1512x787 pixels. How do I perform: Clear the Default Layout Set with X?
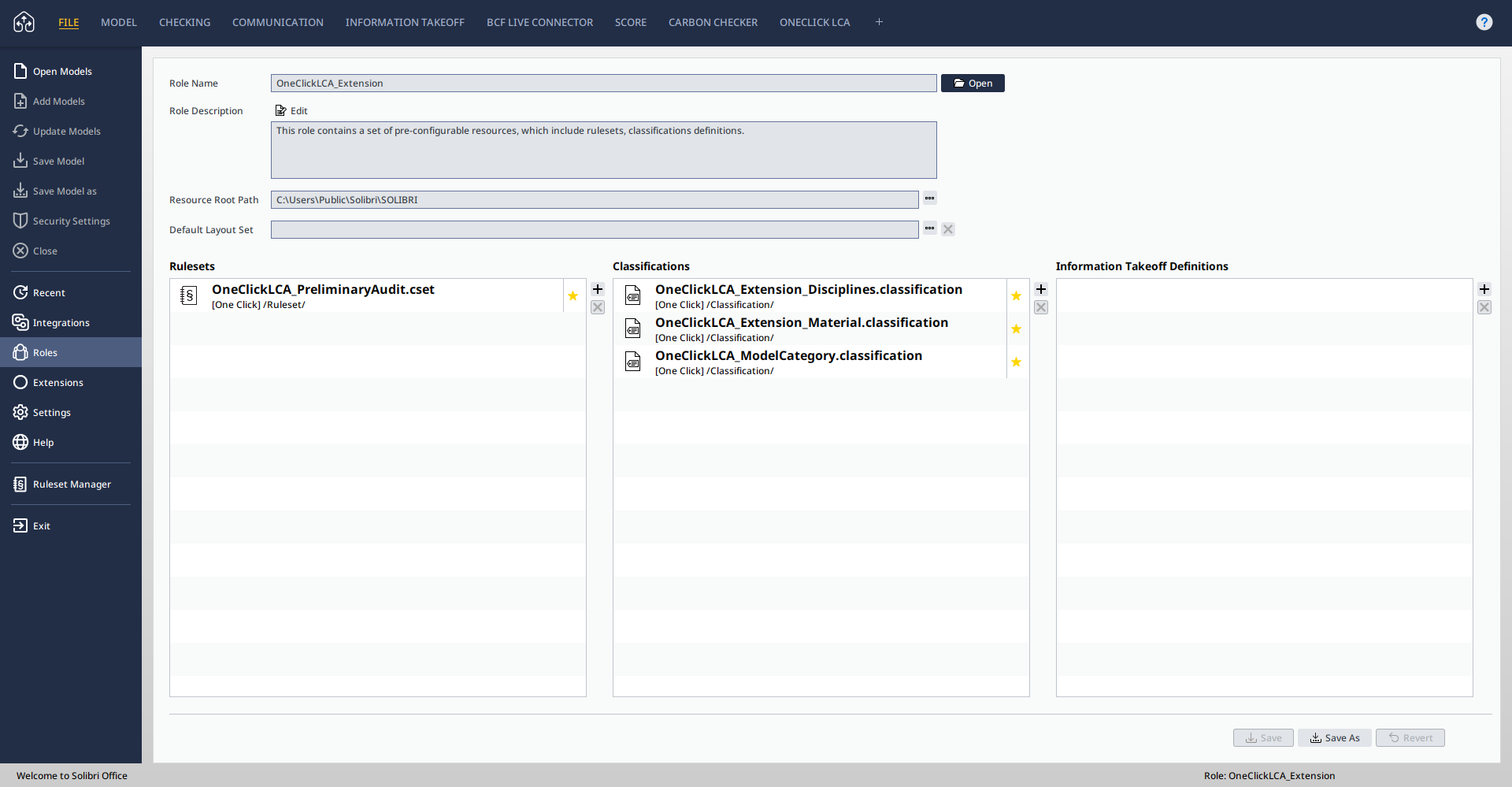point(948,229)
